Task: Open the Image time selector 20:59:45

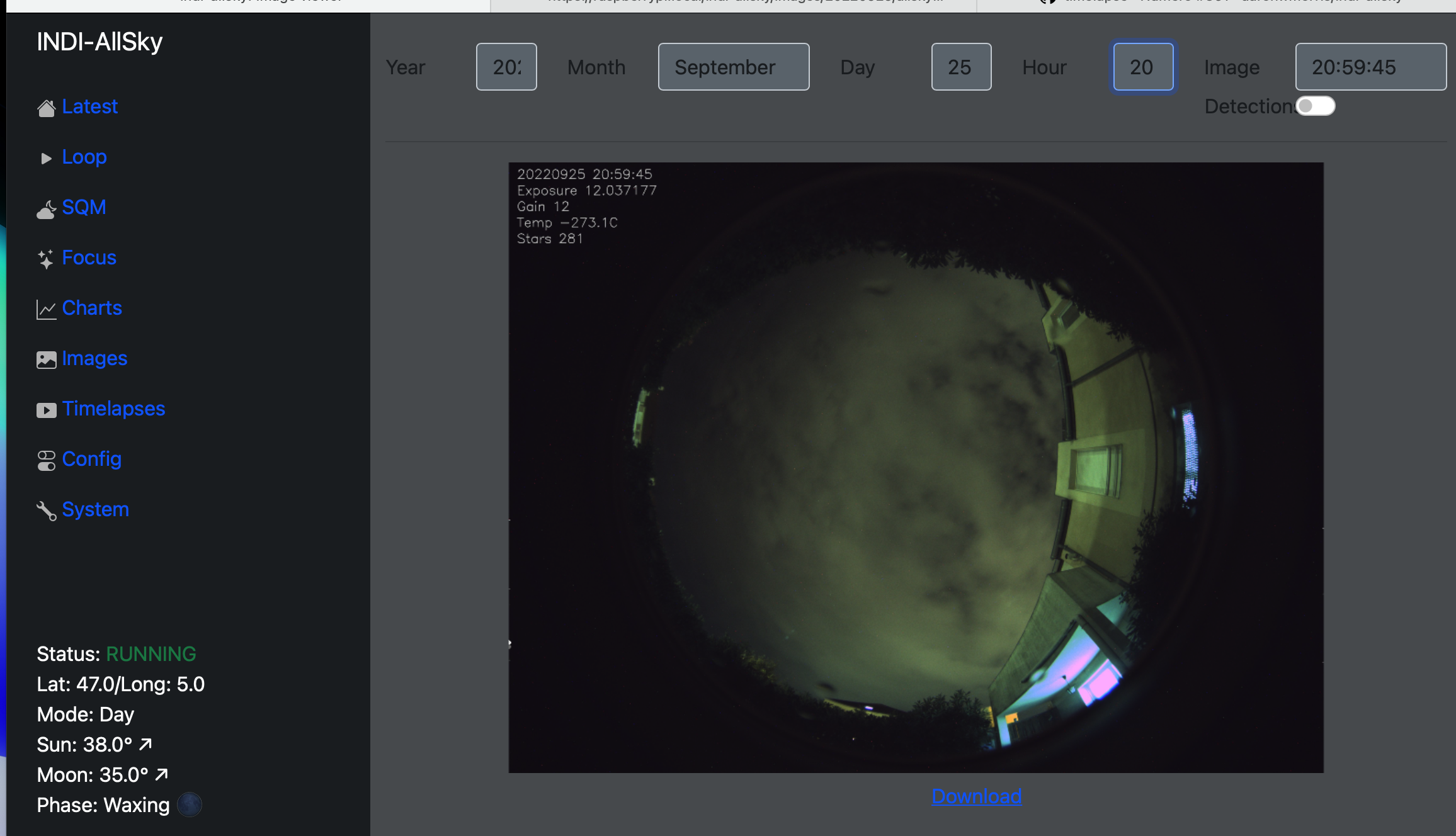Action: [x=1370, y=67]
